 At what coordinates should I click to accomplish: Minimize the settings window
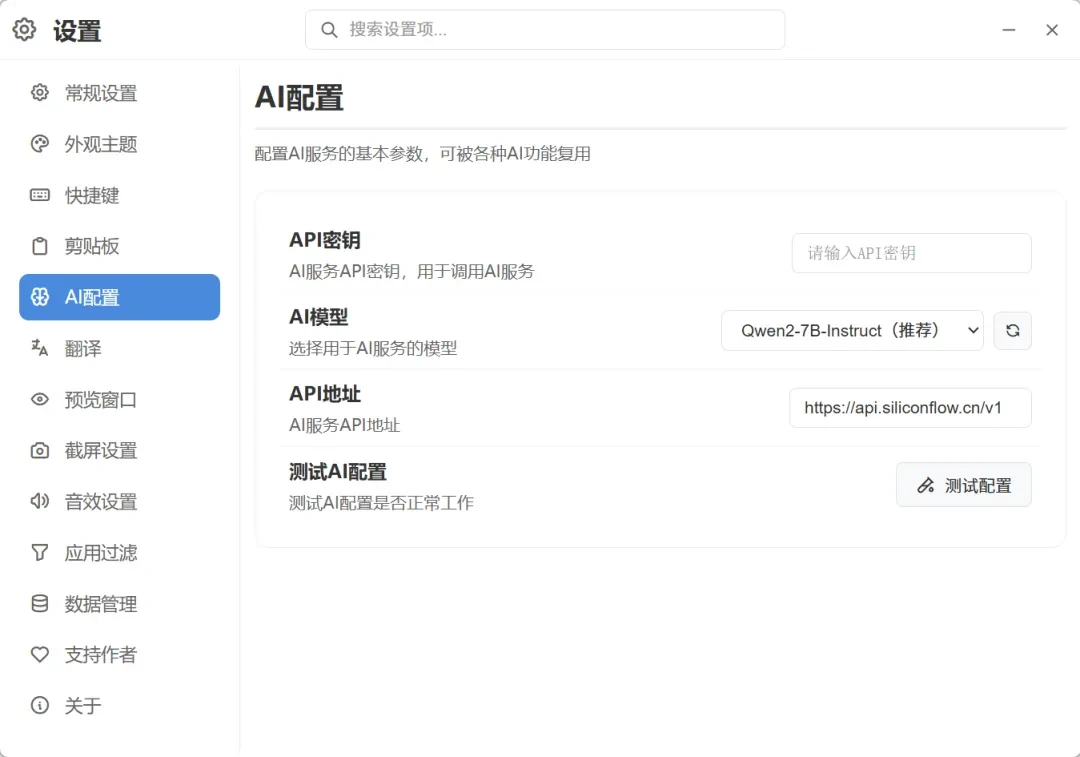click(1008, 30)
